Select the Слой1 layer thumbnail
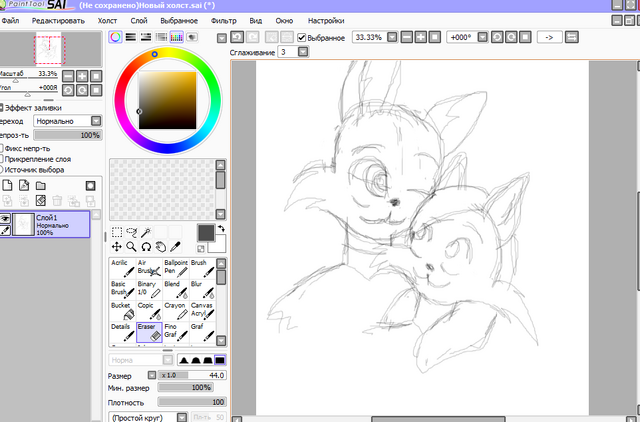This screenshot has width=640, height=422. click(23, 224)
